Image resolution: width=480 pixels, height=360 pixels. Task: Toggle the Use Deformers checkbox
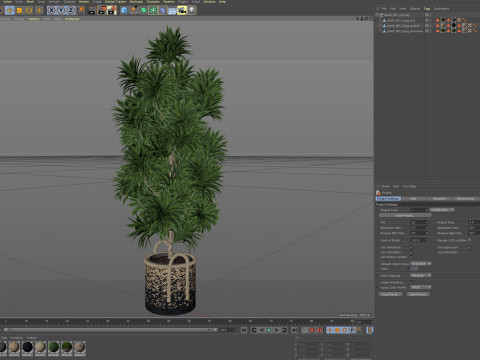pos(469,252)
